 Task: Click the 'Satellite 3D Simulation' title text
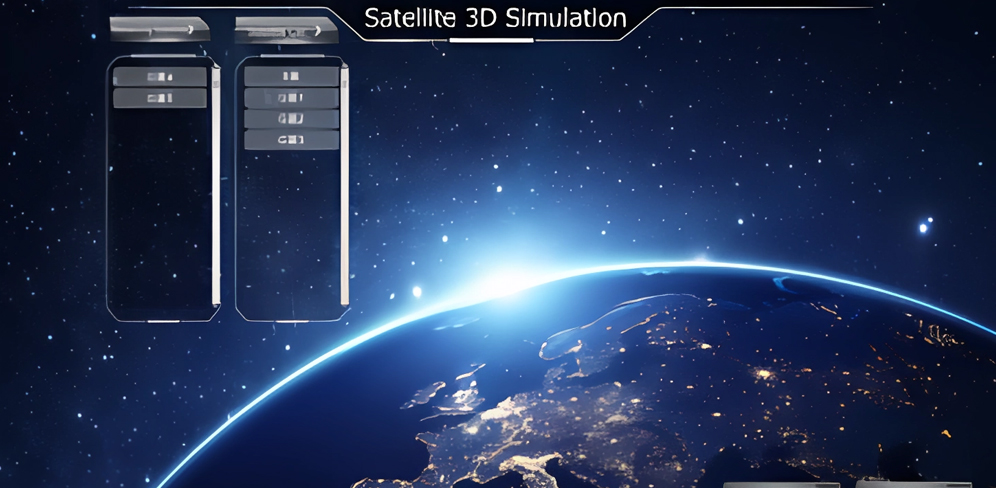495,18
